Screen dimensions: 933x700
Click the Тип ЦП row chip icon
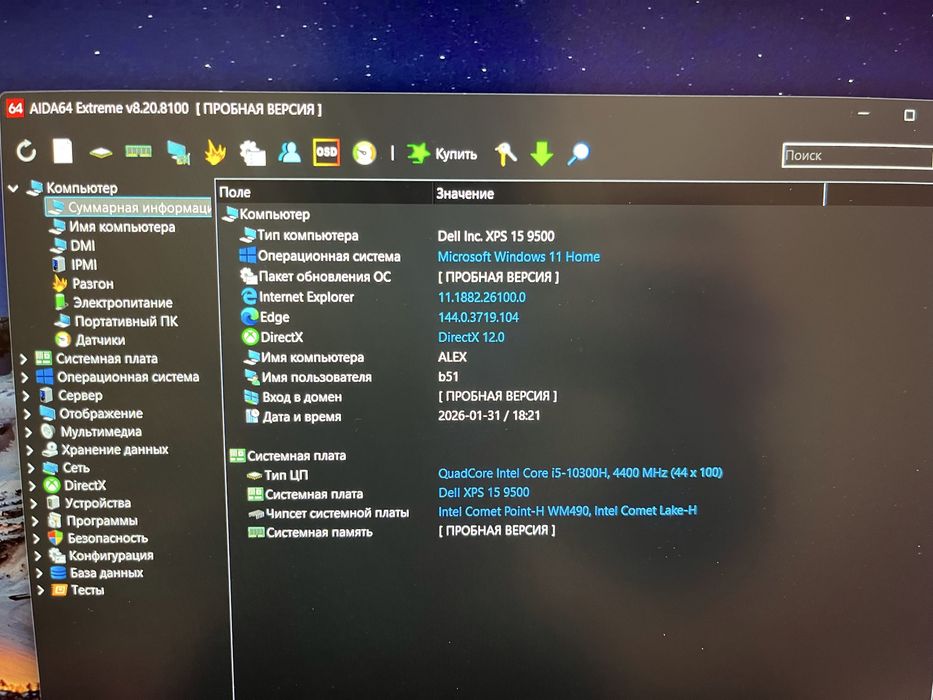(x=255, y=476)
